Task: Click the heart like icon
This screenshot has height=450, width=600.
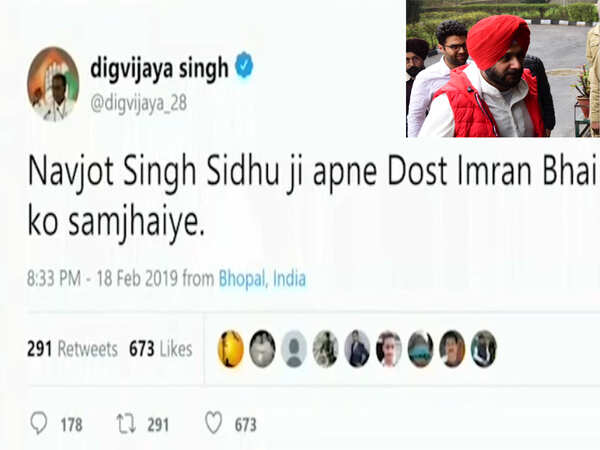Action: pos(214,422)
